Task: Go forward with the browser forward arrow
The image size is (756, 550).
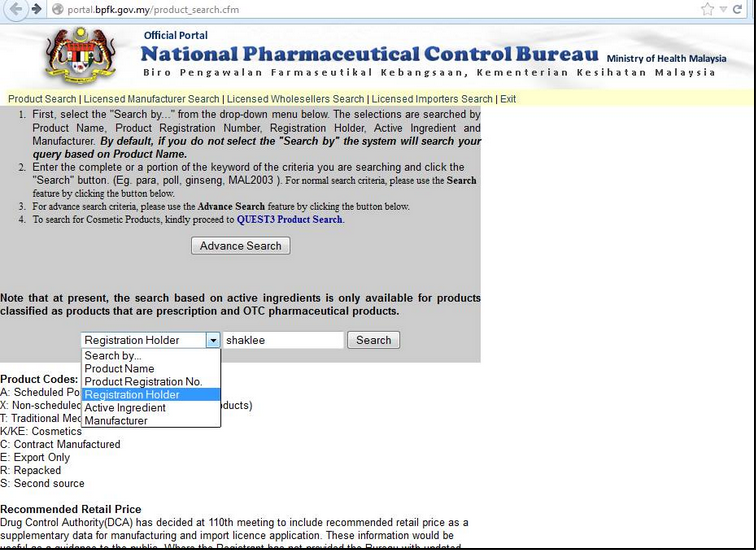Action: (x=37, y=9)
